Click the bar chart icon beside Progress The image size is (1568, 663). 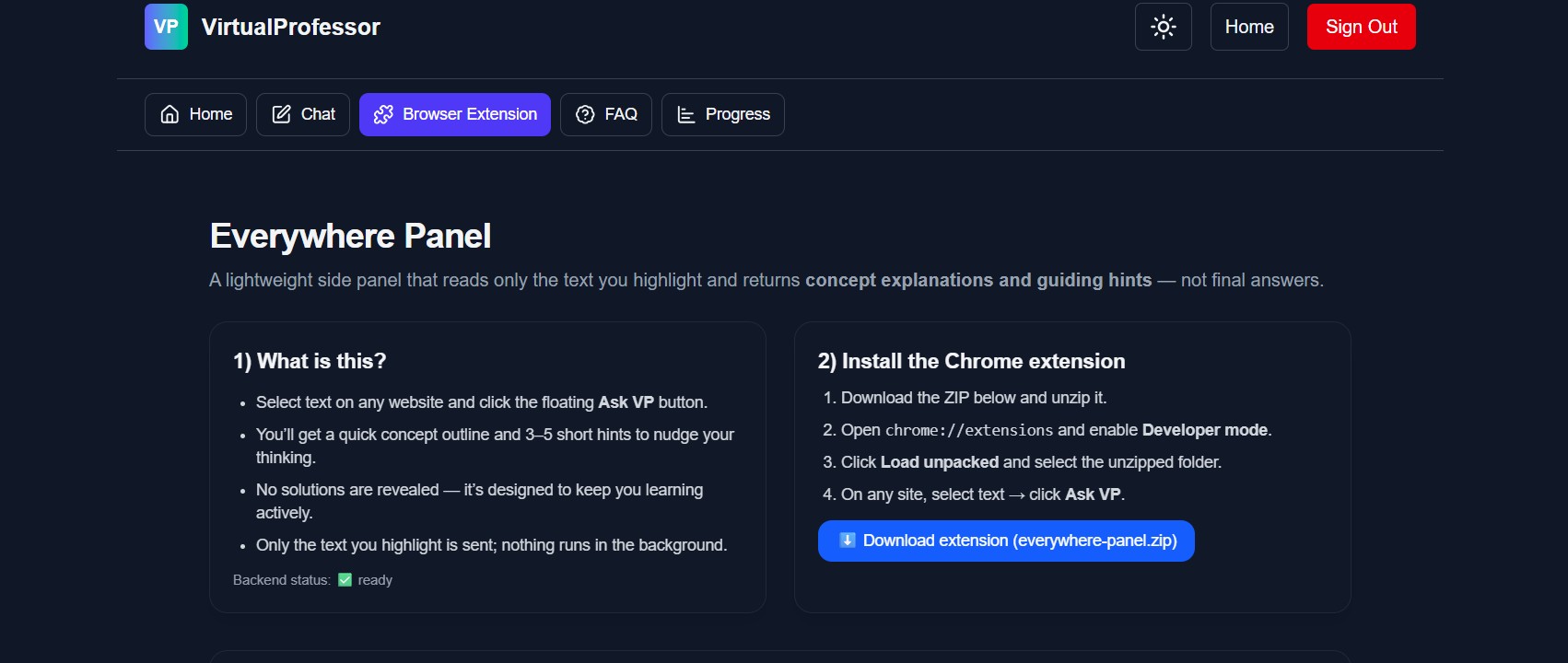686,114
